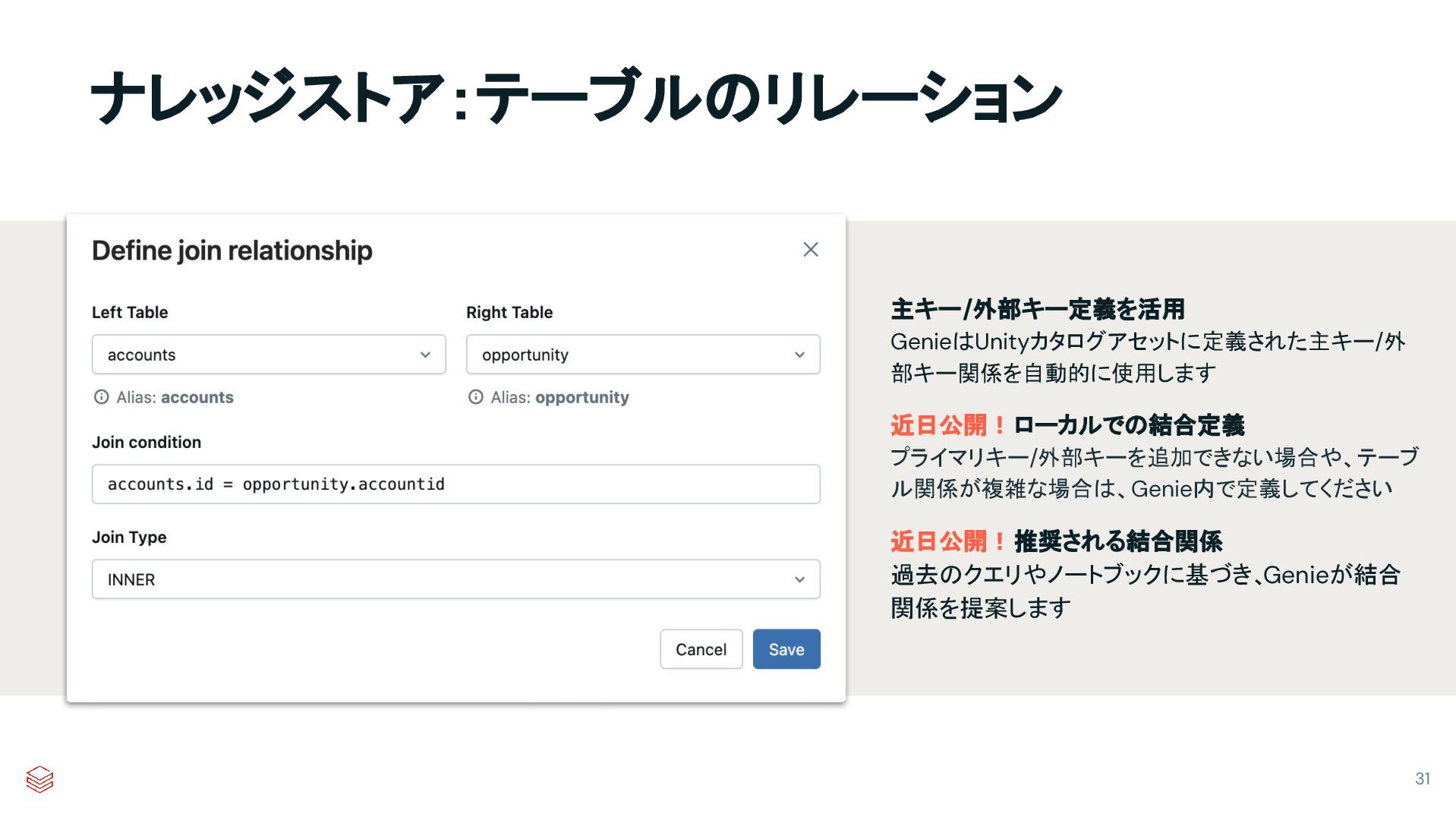
Task: Click the Left Table label
Action: click(130, 312)
